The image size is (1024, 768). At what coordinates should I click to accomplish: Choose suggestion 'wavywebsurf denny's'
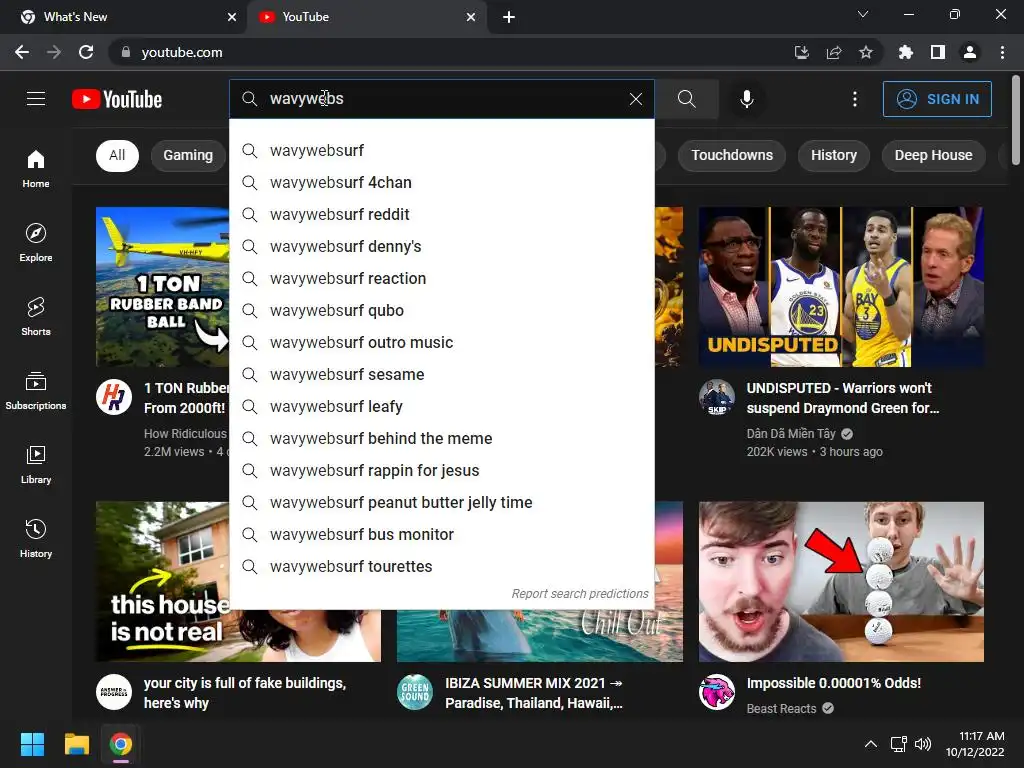442,247
